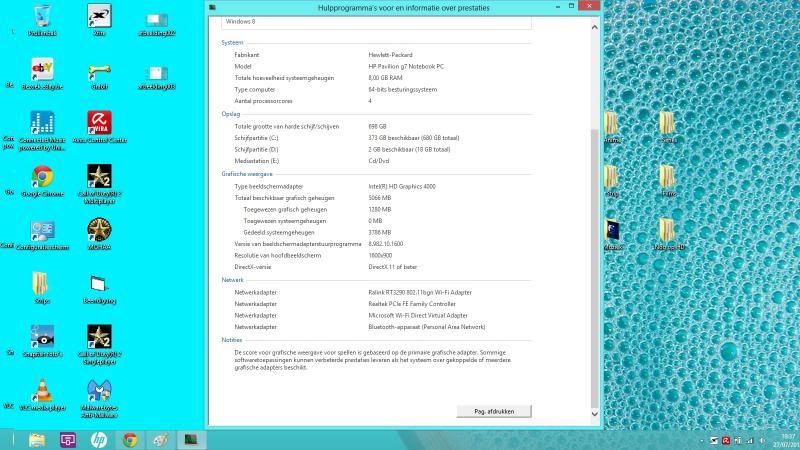Click the purple app icon on the taskbar
This screenshot has width=800, height=450.
coord(68,440)
